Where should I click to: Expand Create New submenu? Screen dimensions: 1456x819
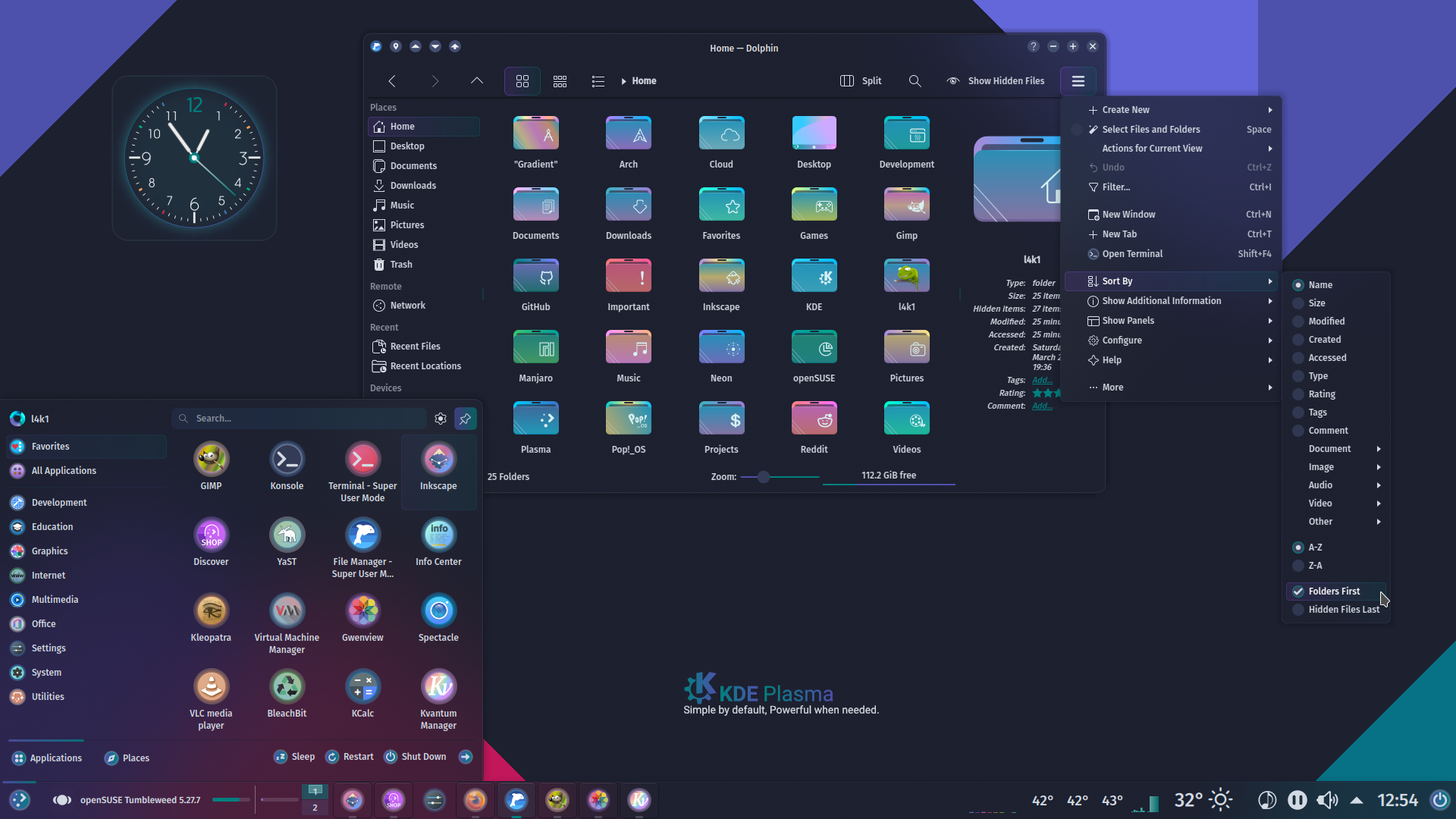[x=1172, y=110]
